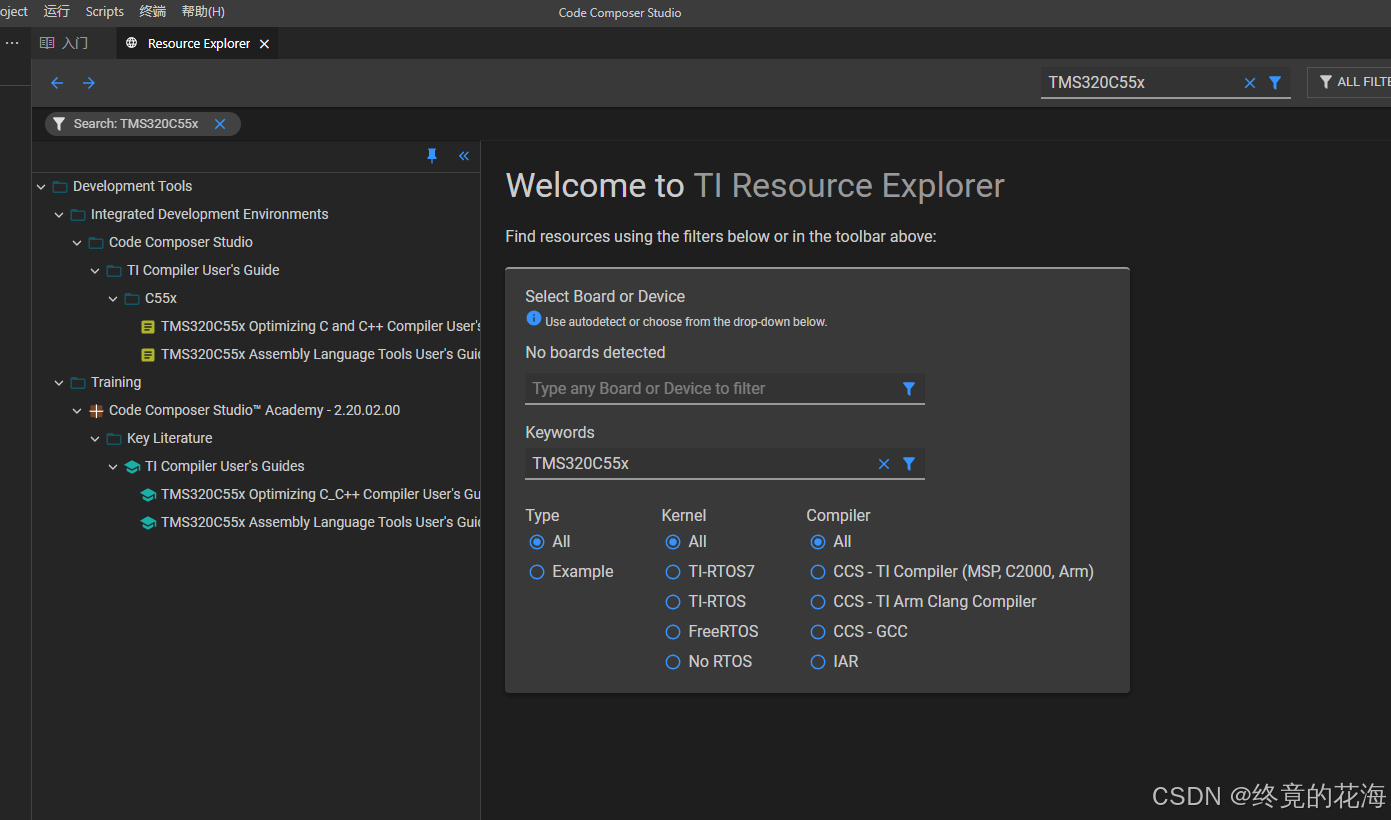Viewport: 1391px width, 820px height.
Task: Open Academy TMS320C55x Assembly Language Tools guide
Action: [321, 522]
